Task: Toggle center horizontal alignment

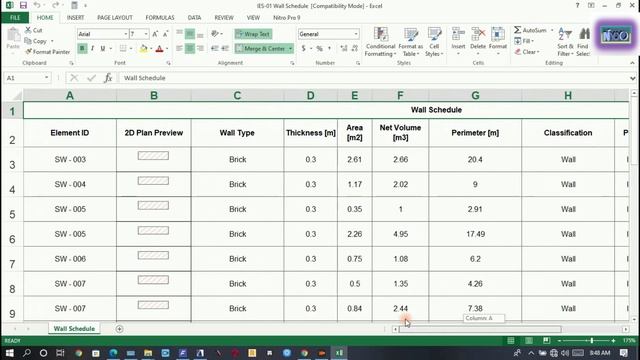Action: click(x=190, y=49)
